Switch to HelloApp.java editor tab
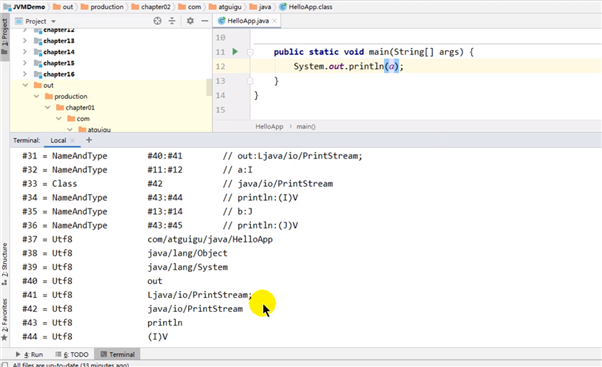This screenshot has width=602, height=367. pyautogui.click(x=248, y=21)
